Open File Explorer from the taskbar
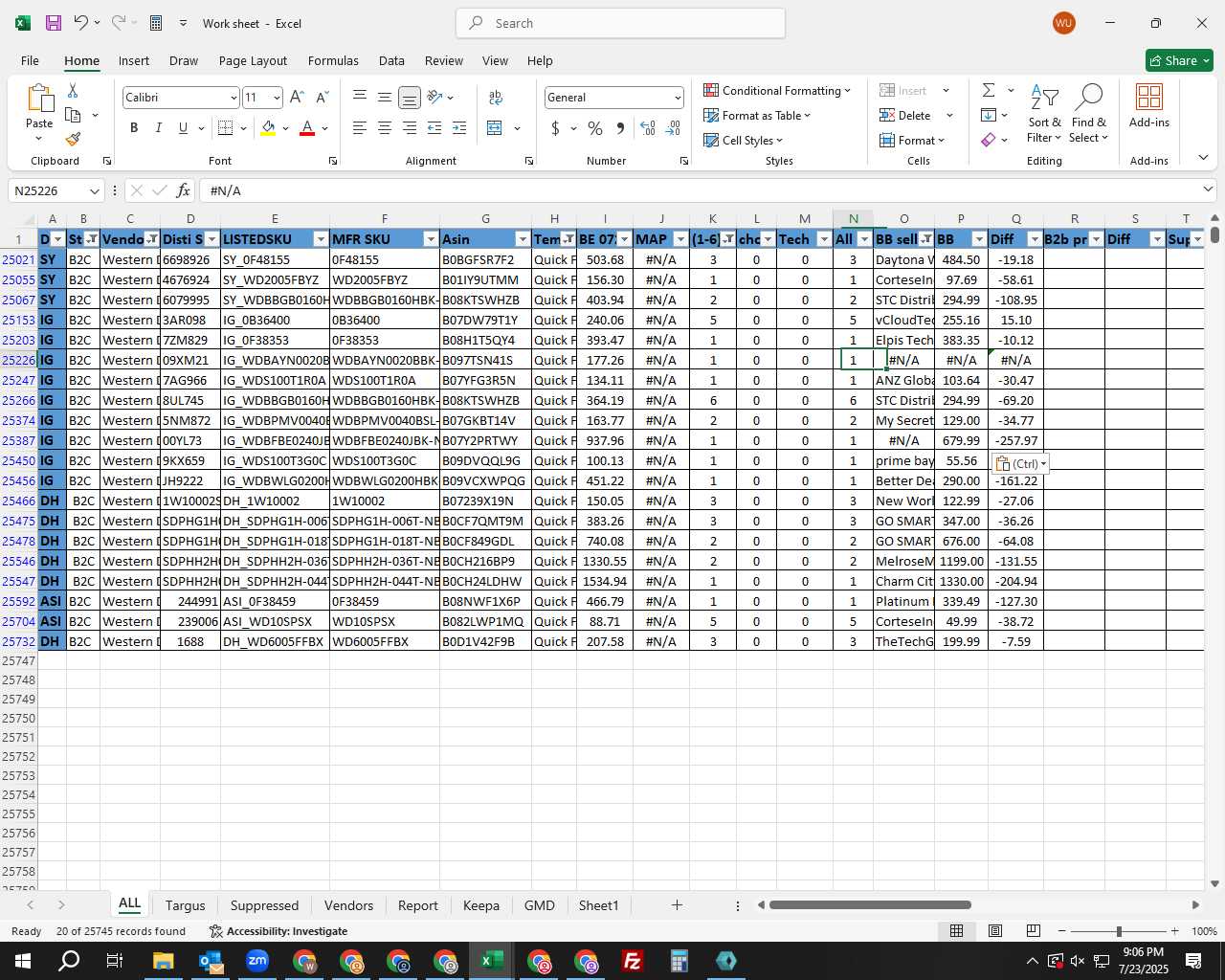Screen dimensions: 1225x980 (x=163, y=961)
